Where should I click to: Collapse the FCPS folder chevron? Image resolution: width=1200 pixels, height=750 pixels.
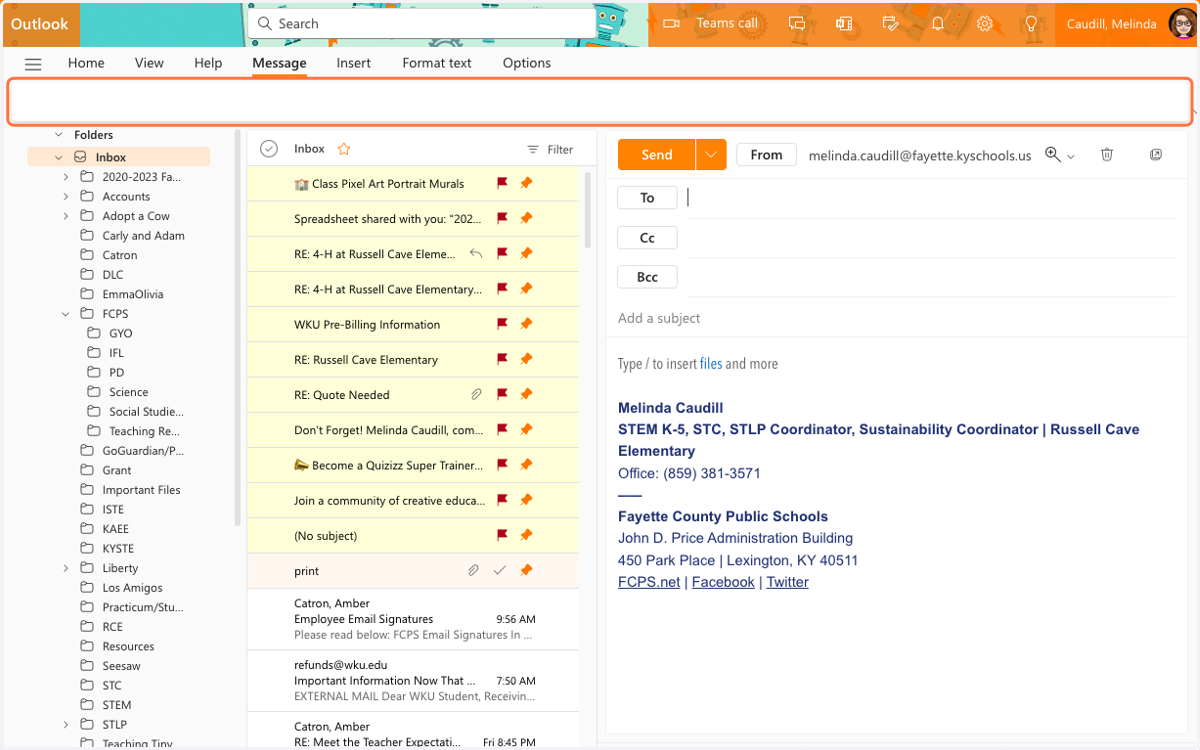pos(66,314)
